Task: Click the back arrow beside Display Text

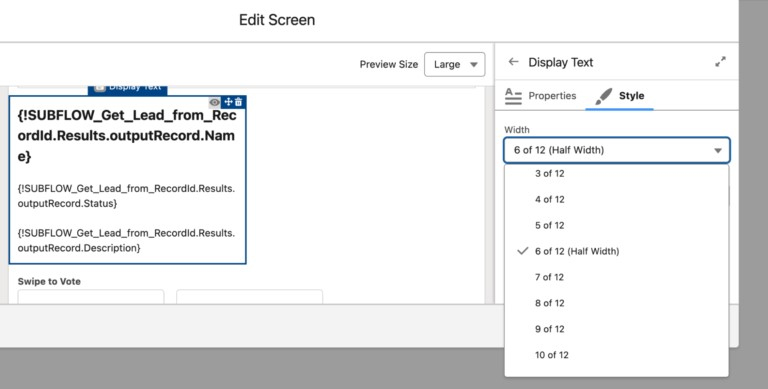Action: coord(513,62)
